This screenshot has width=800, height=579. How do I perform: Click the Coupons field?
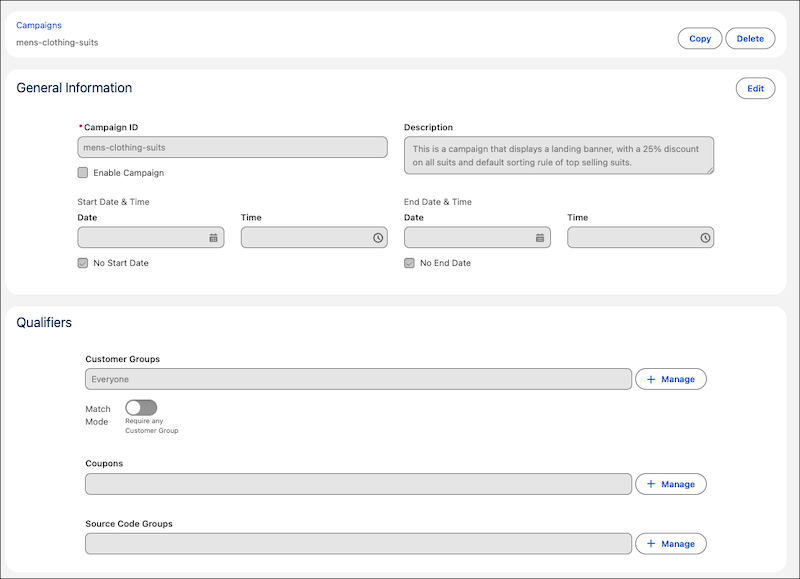[x=358, y=484]
